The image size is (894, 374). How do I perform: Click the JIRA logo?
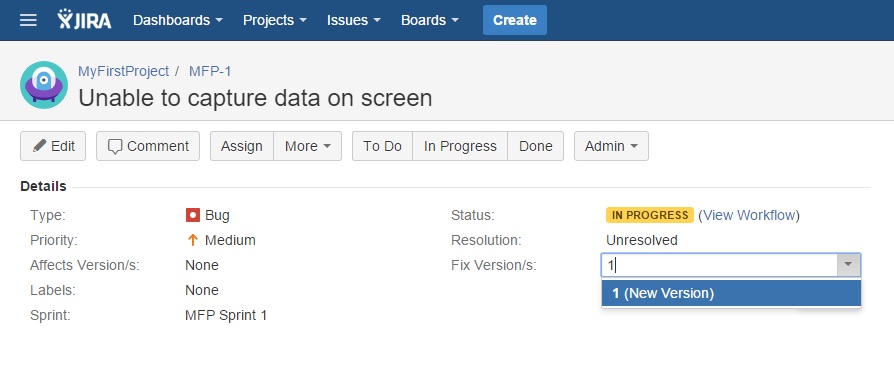tap(84, 19)
